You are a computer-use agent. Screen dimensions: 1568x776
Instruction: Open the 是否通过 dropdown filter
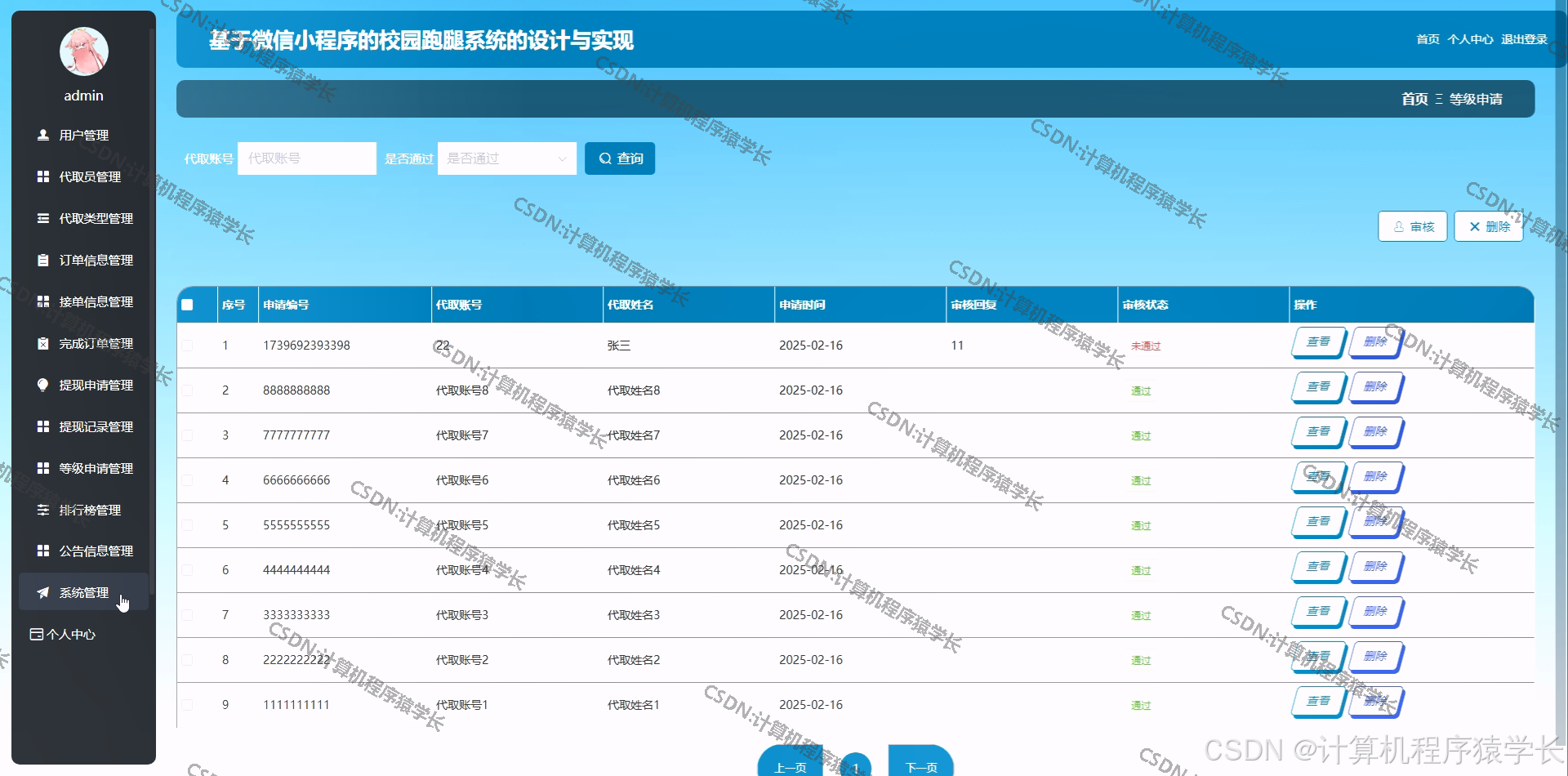(x=507, y=158)
